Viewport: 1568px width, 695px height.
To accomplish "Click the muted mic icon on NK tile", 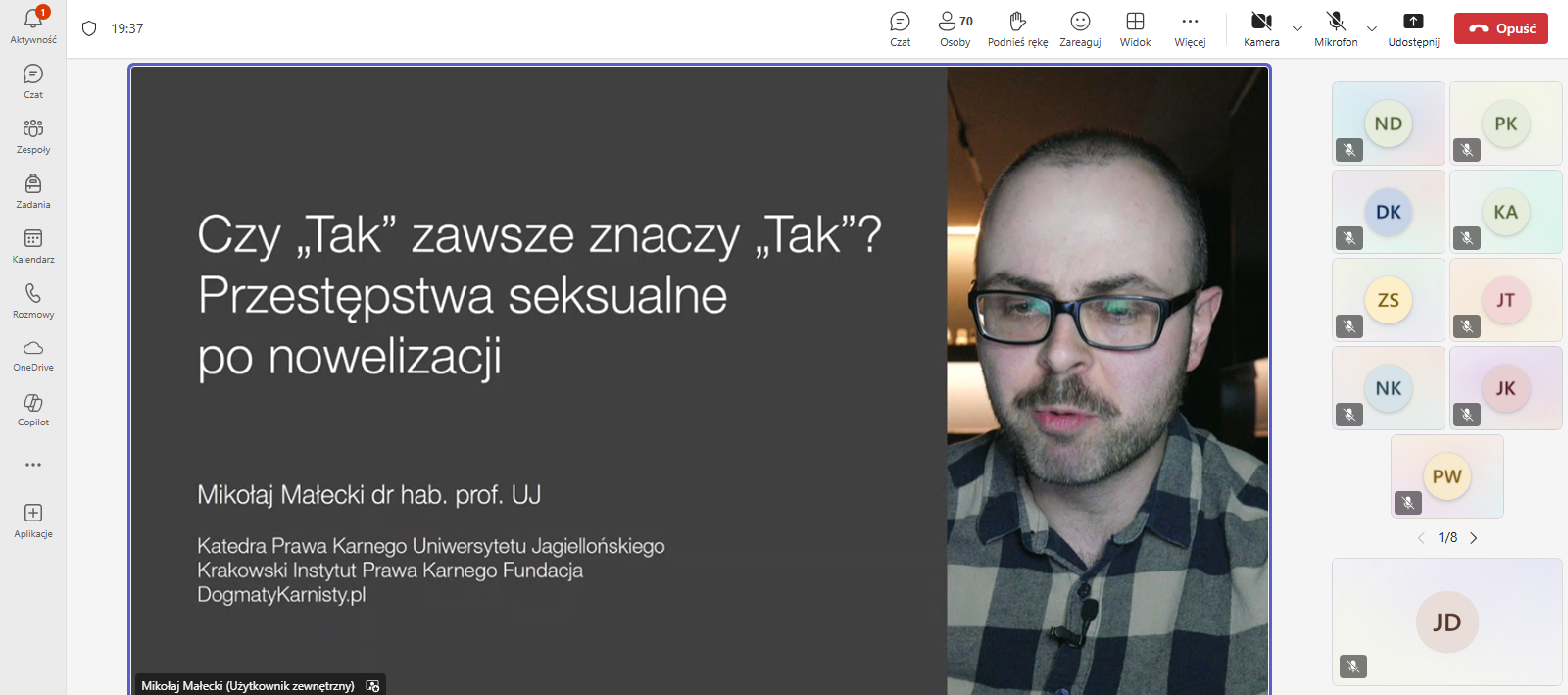I will click(x=1349, y=415).
